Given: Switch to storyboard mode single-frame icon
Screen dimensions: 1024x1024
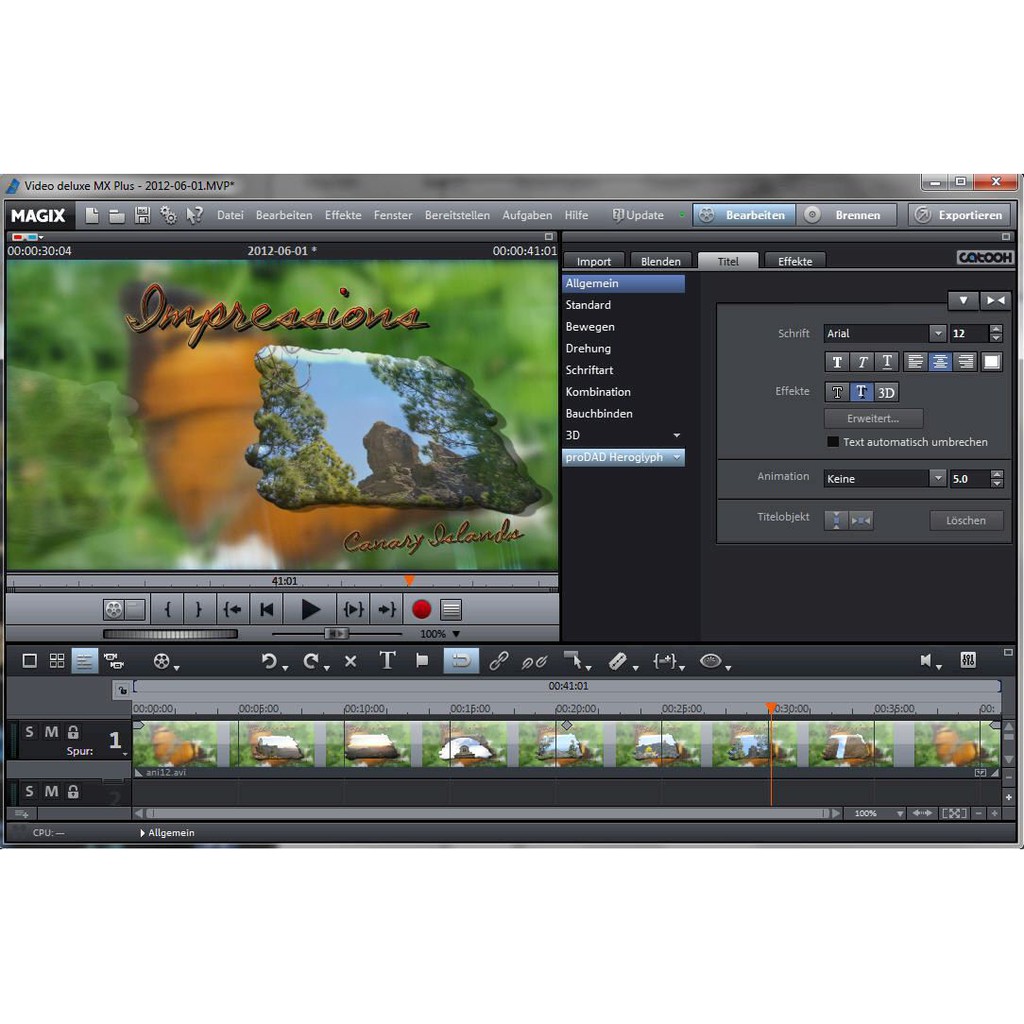Looking at the screenshot, I should tap(29, 661).
